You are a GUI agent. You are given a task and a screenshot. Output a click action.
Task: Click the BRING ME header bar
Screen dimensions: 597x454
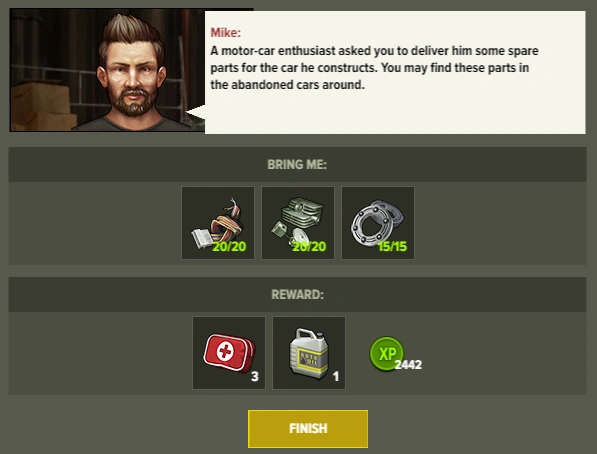[x=297, y=165]
